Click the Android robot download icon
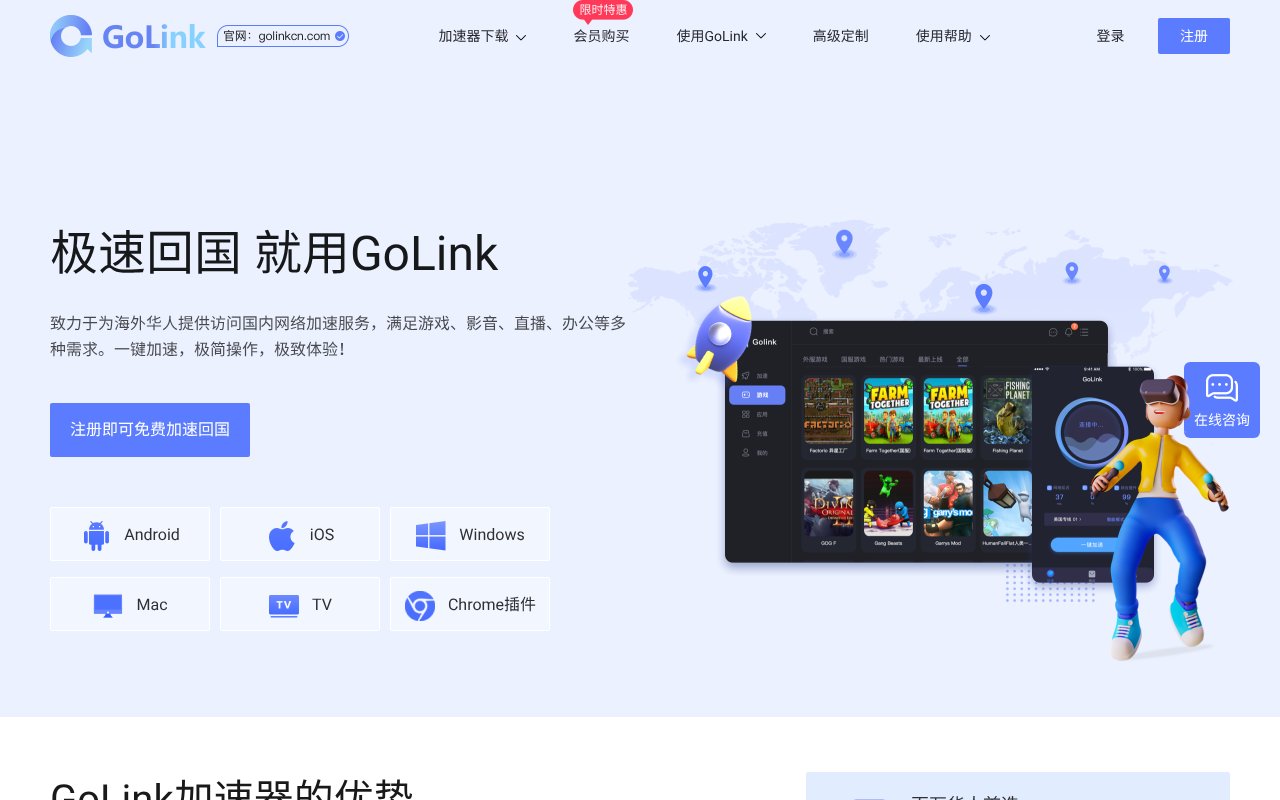 96,534
